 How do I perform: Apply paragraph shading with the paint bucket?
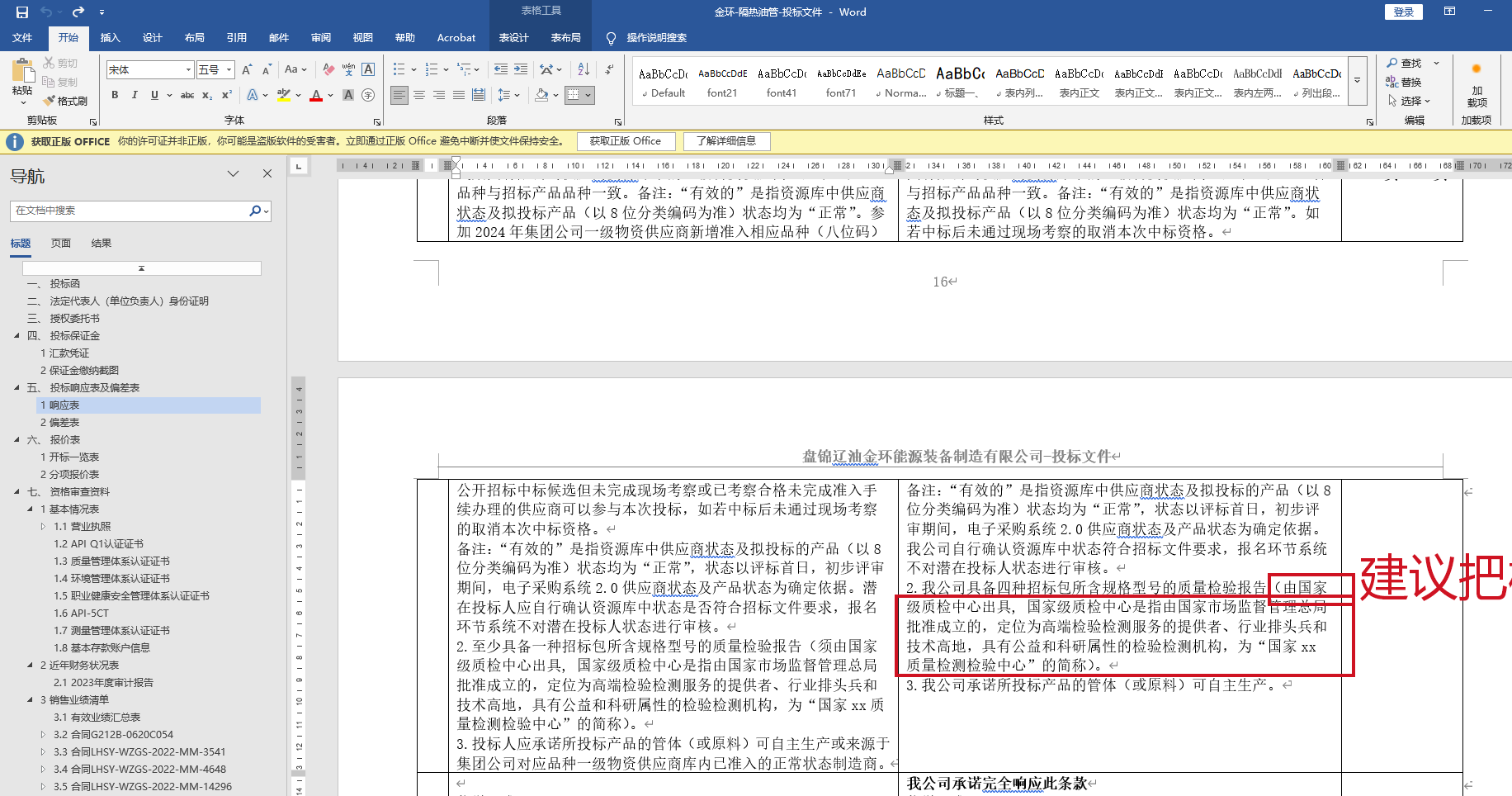click(x=541, y=95)
